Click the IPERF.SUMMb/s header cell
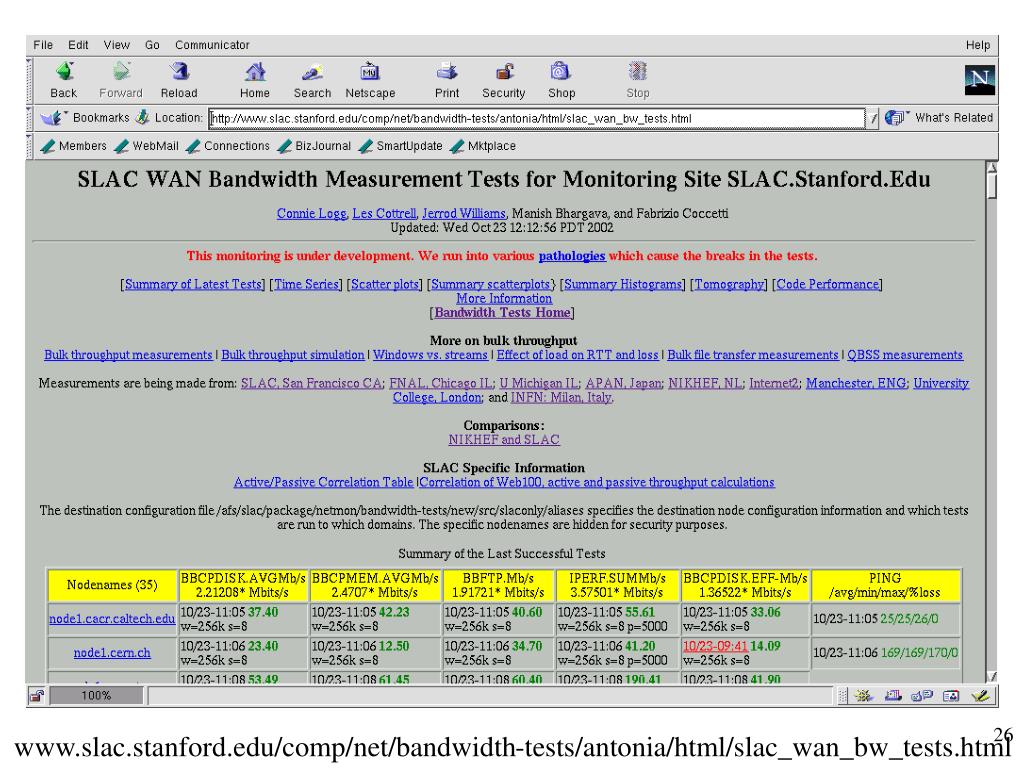This screenshot has width=1024, height=768. [617, 586]
